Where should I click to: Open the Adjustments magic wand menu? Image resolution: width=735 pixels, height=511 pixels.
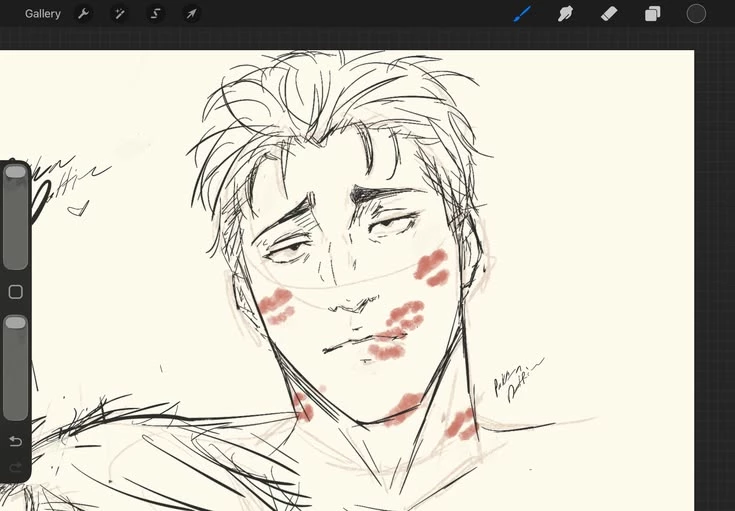point(120,14)
